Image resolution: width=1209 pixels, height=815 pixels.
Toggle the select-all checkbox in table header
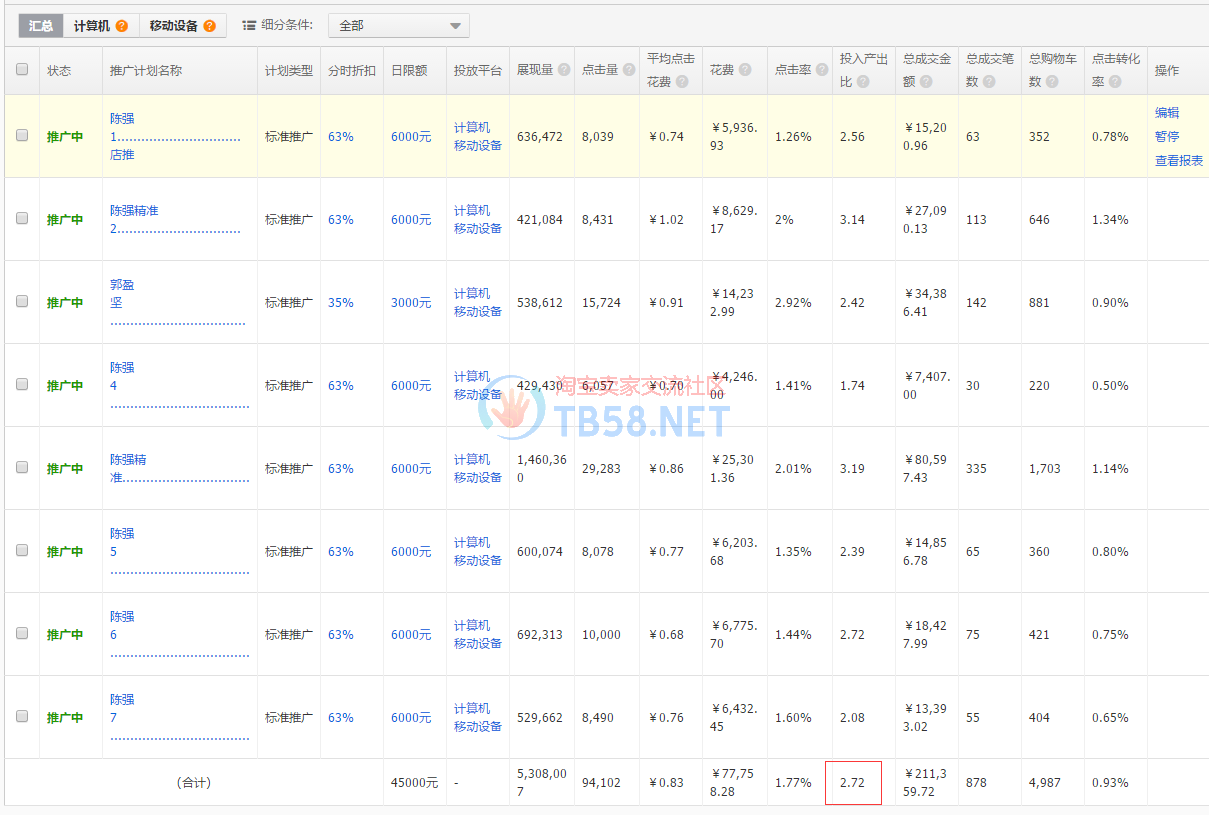pos(22,70)
